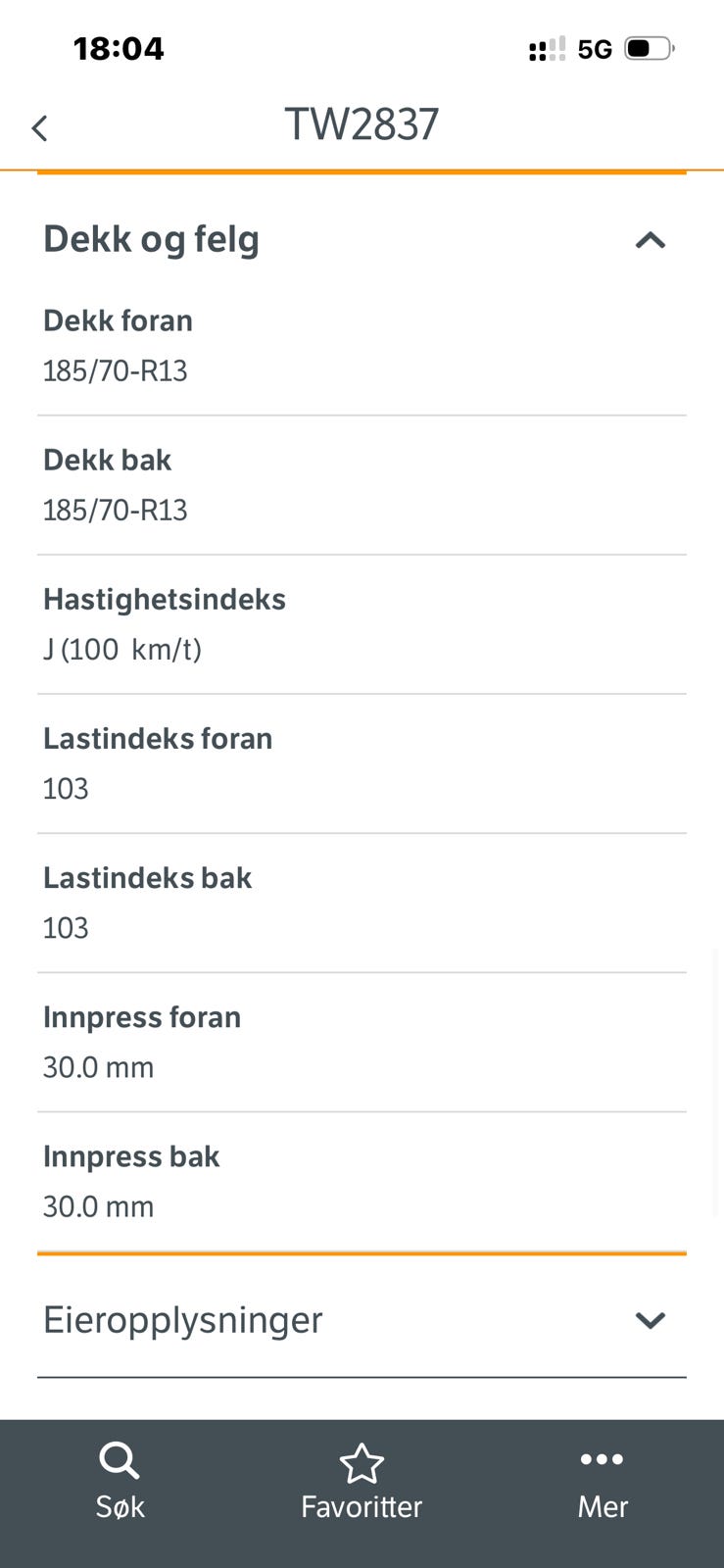The height and width of the screenshot is (1568, 724).
Task: Tap the Mer three-dots icon
Action: point(602,1459)
